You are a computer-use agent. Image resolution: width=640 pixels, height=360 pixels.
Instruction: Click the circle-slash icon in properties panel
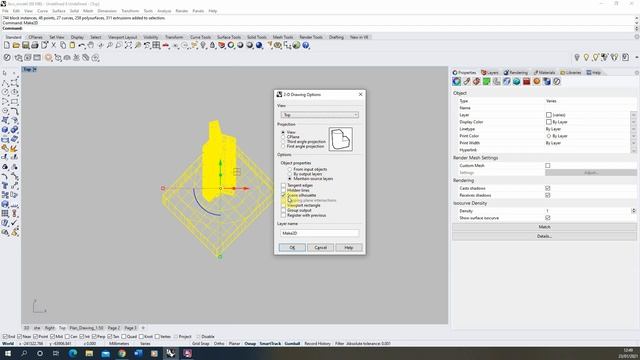[x=557, y=81]
